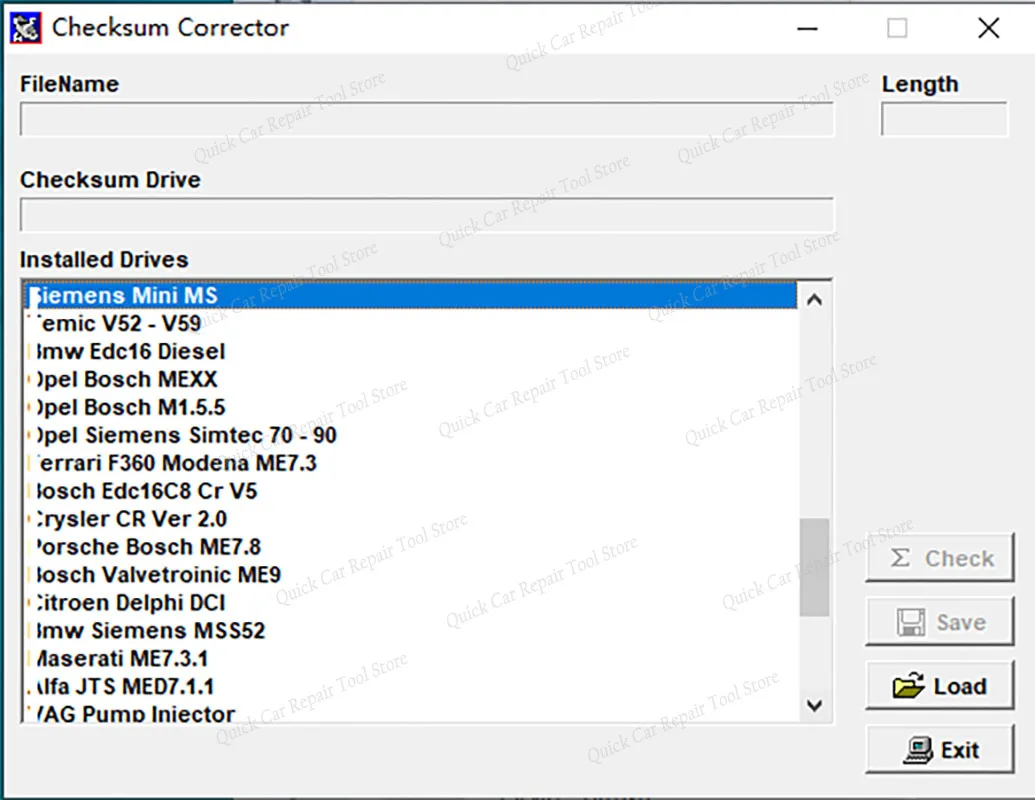
Task: Select Porsche Bosch ME7.8 entry
Action: coord(411,547)
